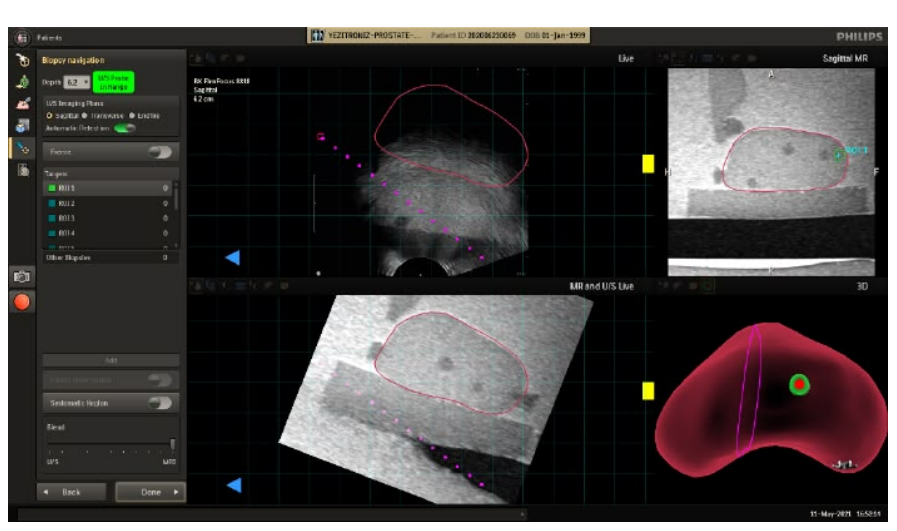The height and width of the screenshot is (531, 897).
Task: Click the 3D view title label
Action: (x=862, y=286)
